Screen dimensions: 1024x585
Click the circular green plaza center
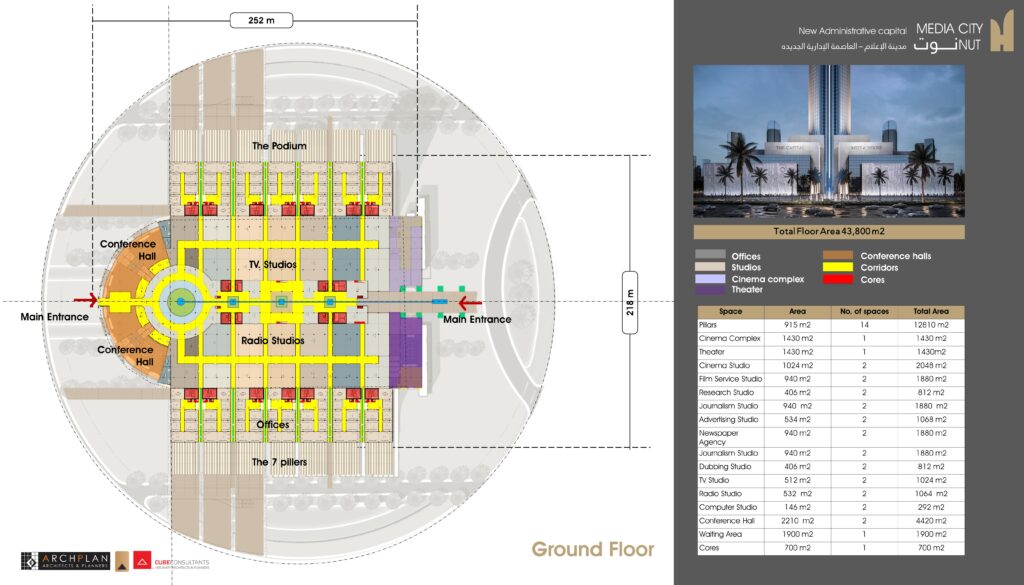[181, 302]
